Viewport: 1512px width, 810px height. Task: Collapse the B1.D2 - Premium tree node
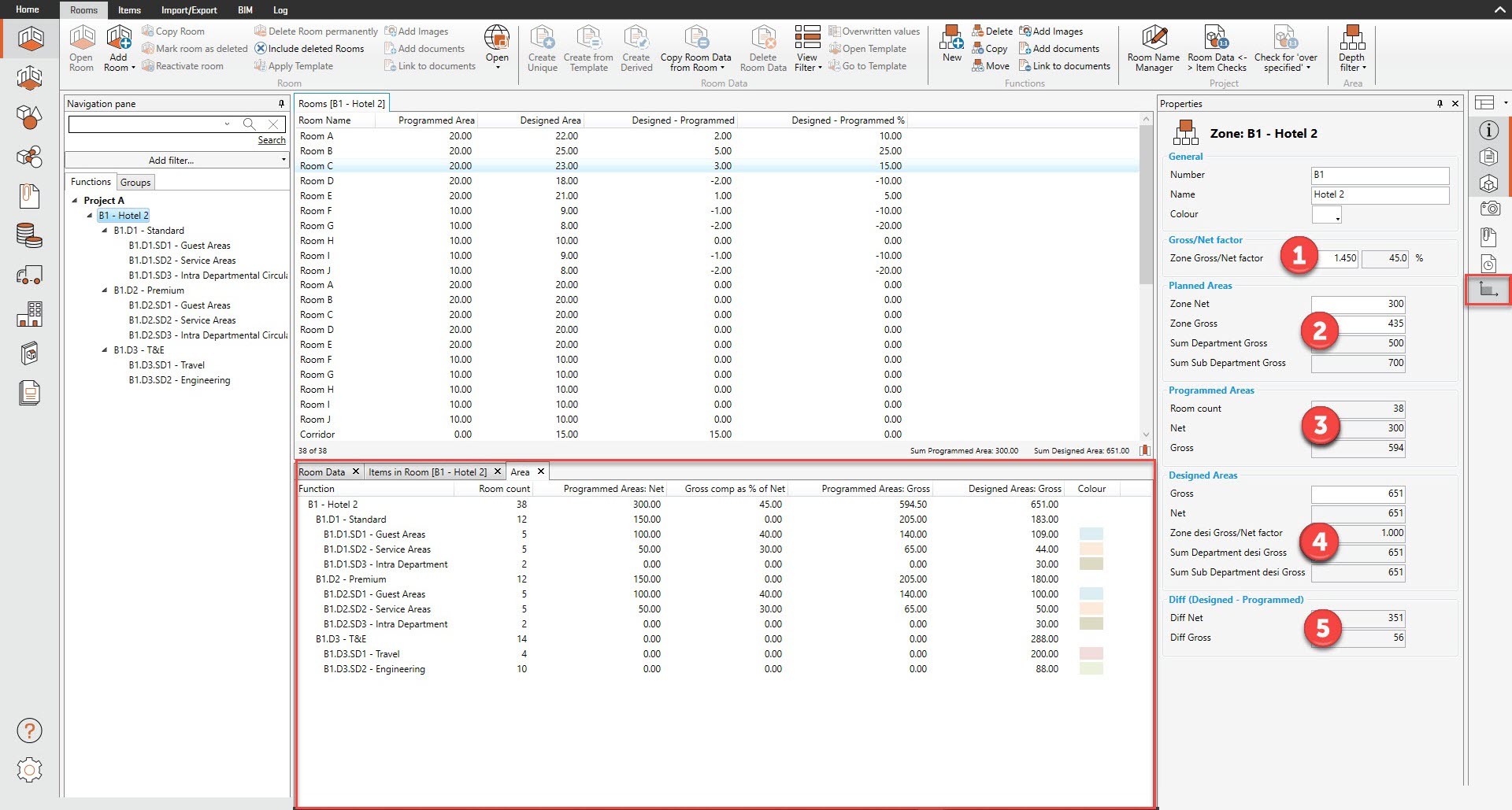tap(105, 290)
